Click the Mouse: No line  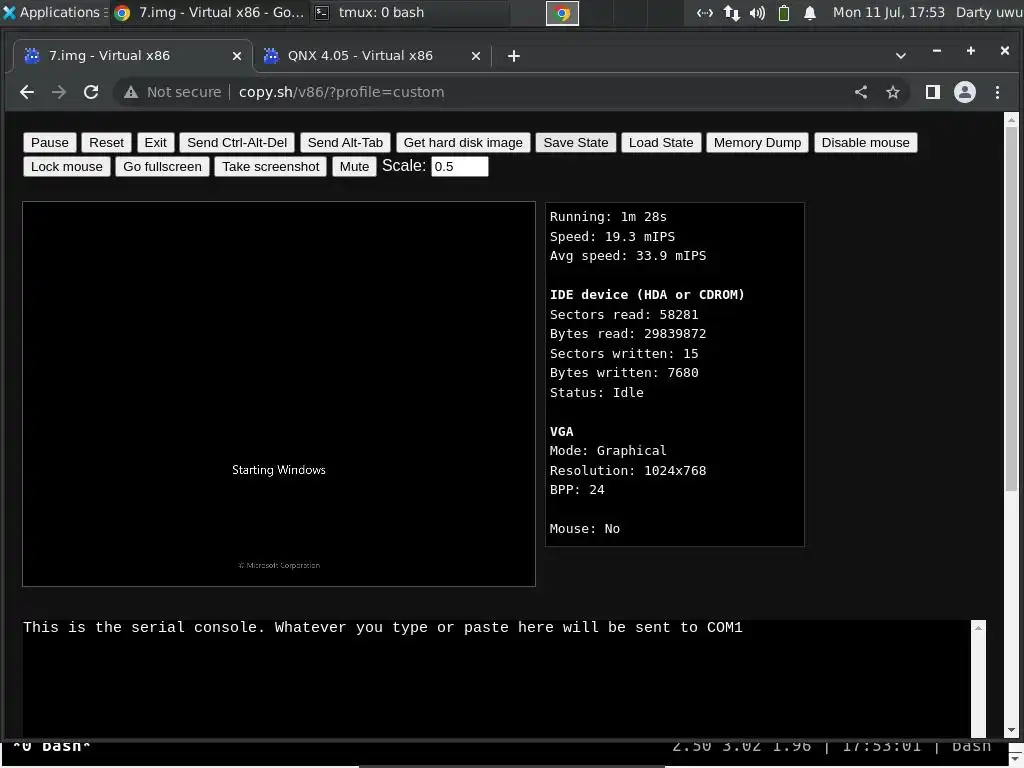585,529
